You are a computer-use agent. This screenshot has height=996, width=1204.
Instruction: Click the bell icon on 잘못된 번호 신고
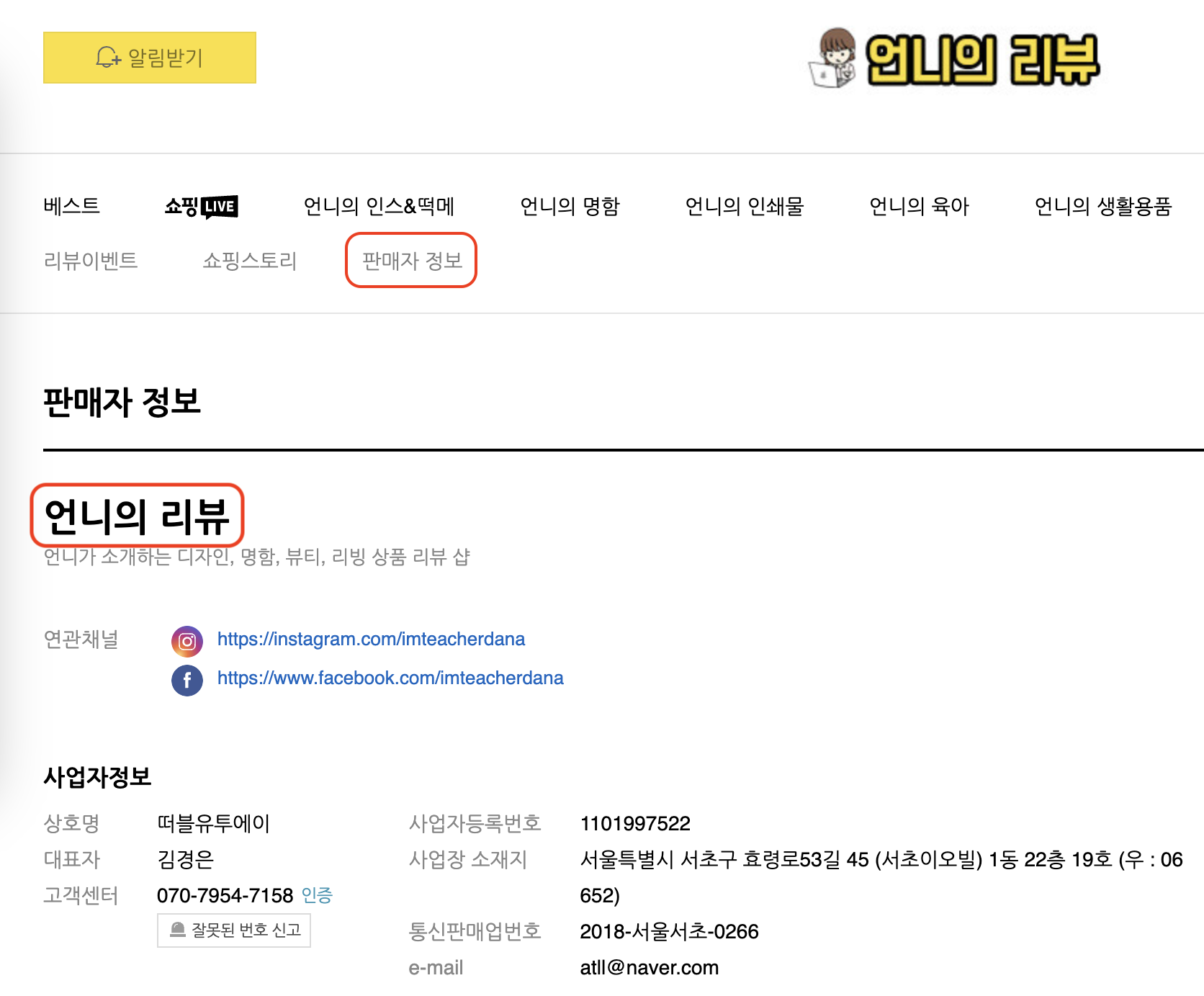pyautogui.click(x=178, y=930)
